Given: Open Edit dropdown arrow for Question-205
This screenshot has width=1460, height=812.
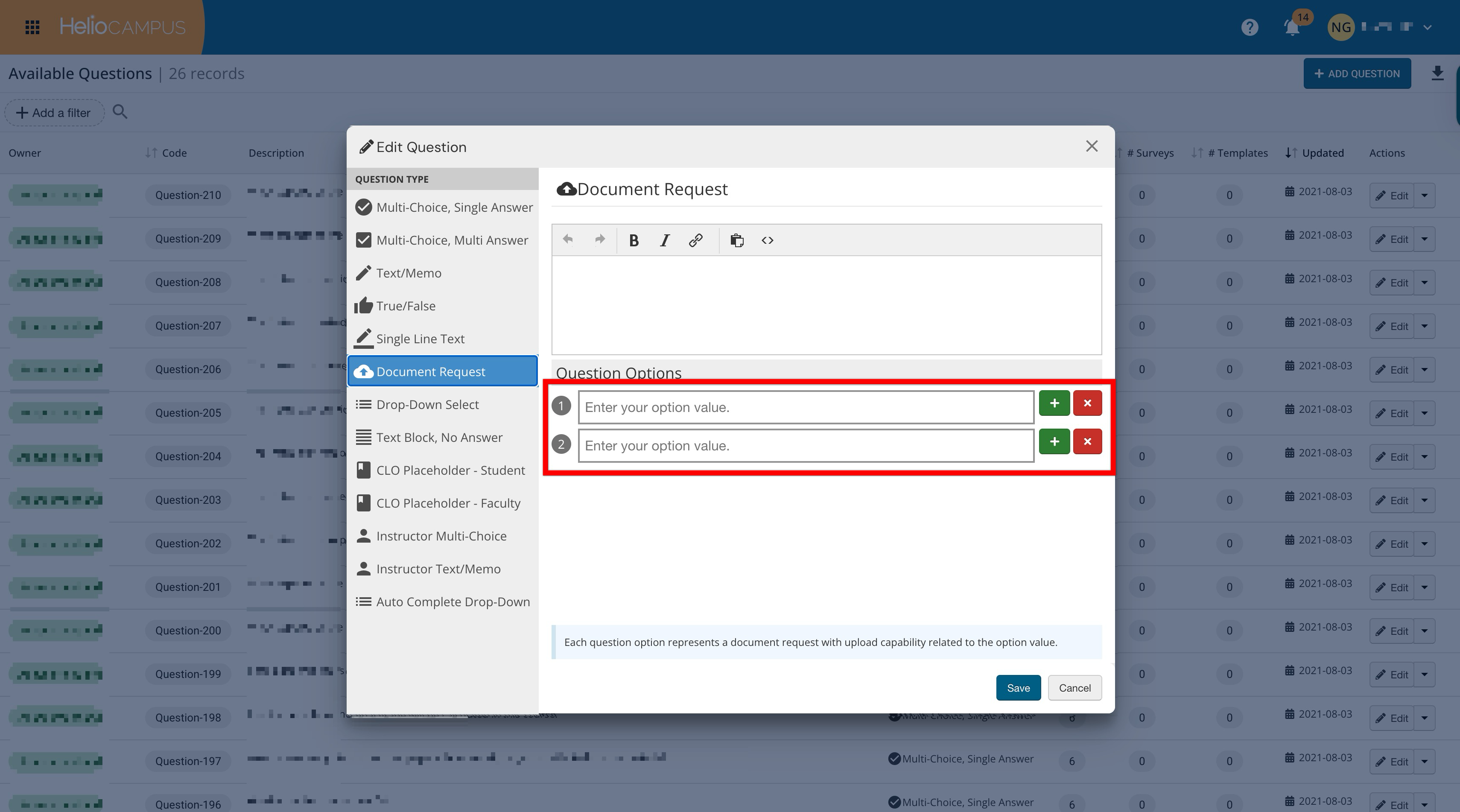Looking at the screenshot, I should pos(1424,413).
